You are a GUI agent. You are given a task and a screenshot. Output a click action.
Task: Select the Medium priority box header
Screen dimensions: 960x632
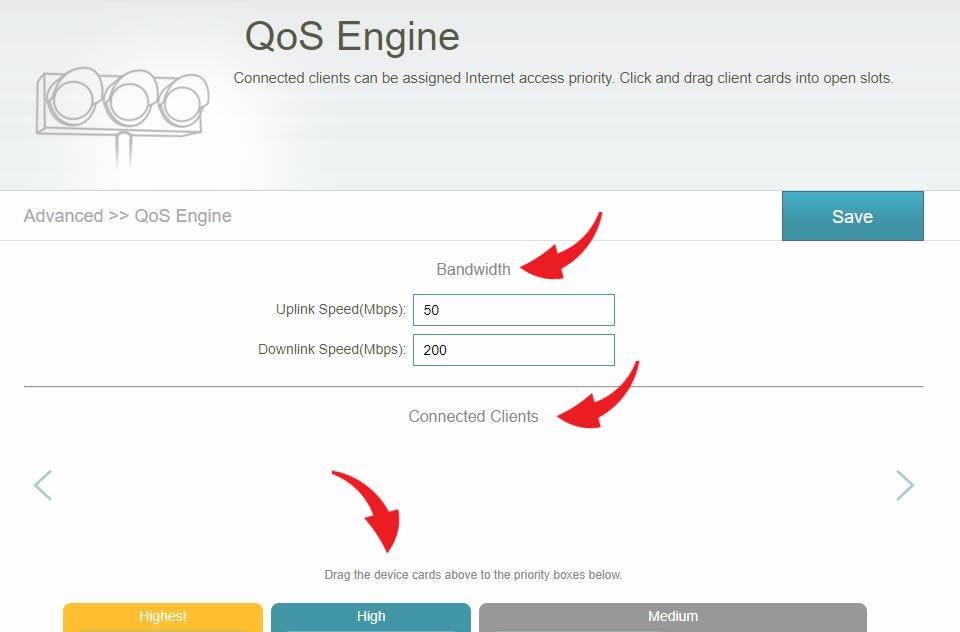pos(673,617)
